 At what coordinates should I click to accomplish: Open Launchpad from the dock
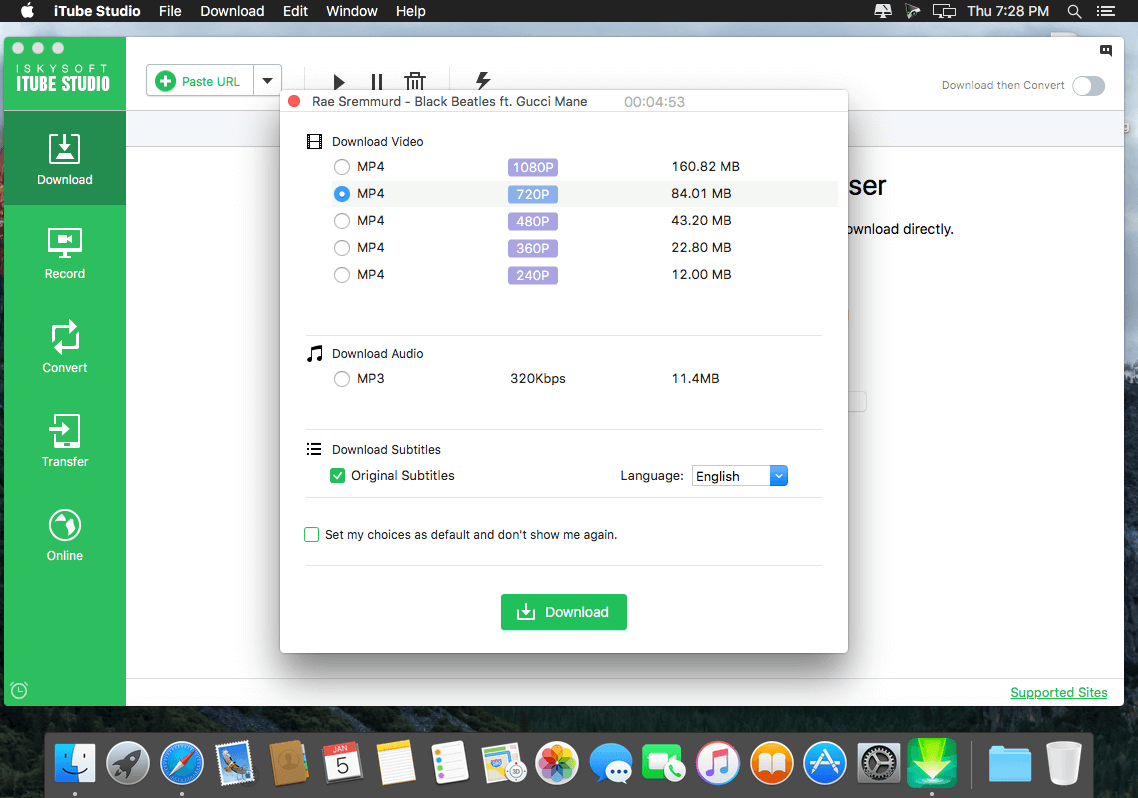click(x=128, y=763)
